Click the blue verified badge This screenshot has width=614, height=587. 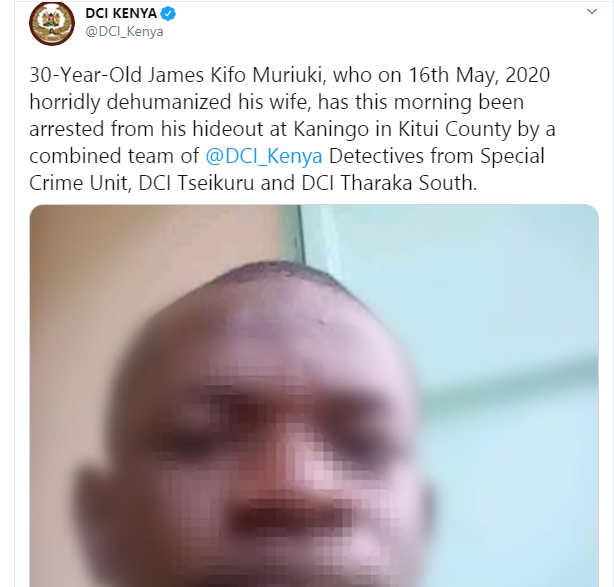pos(168,14)
